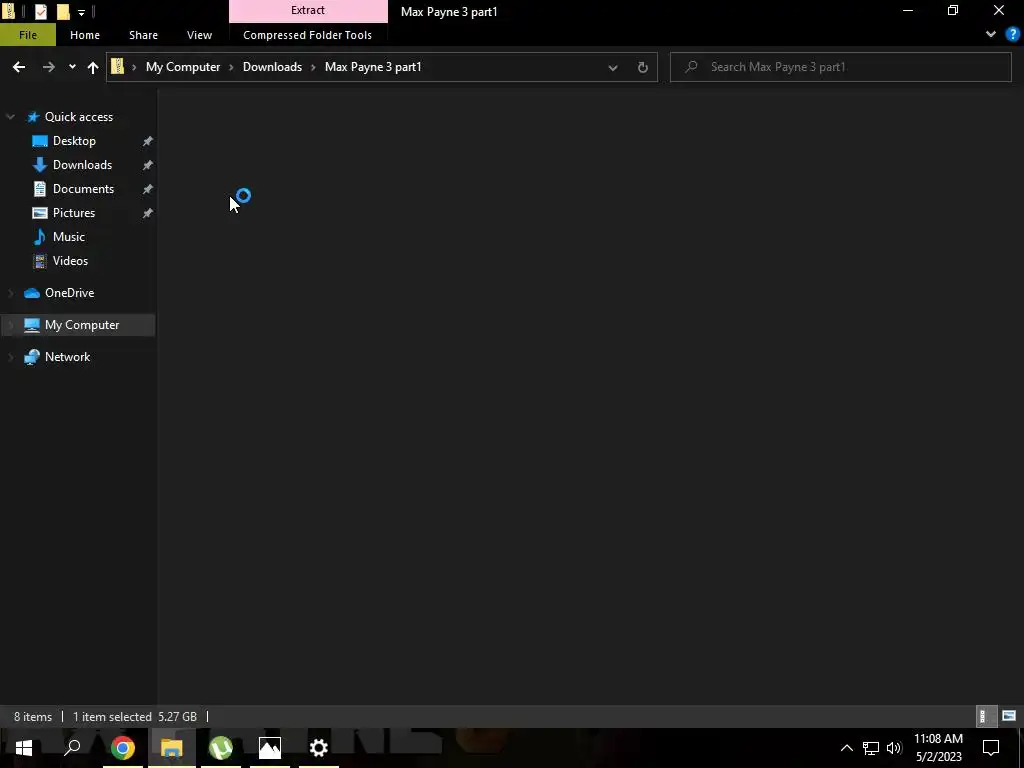Click File Explorer taskbar icon
This screenshot has width=1024, height=768.
pos(172,748)
